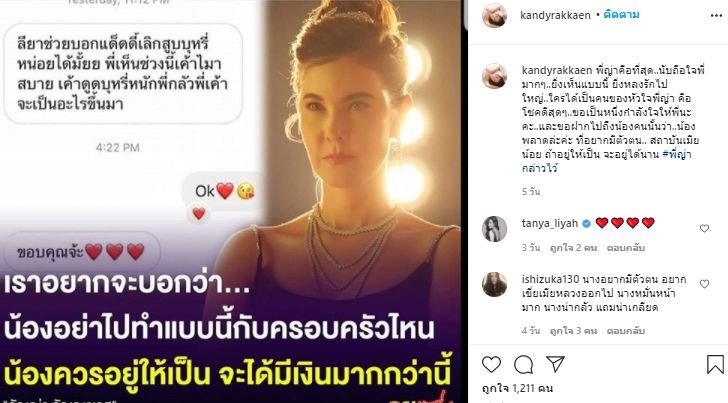
Task: Click the ติดตาม follow button
Action: pos(622,15)
